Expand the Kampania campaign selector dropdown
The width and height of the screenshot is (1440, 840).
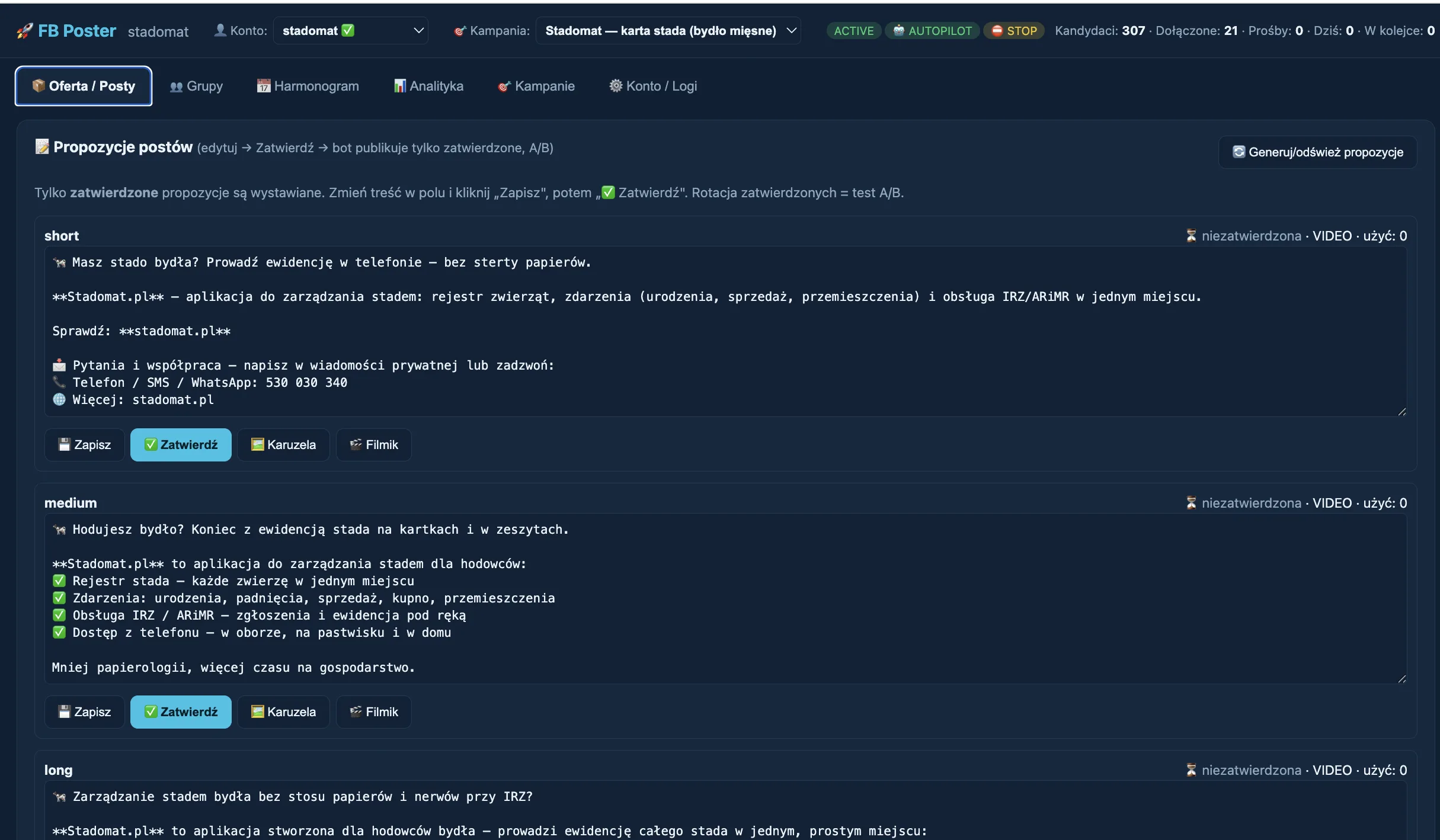click(668, 31)
